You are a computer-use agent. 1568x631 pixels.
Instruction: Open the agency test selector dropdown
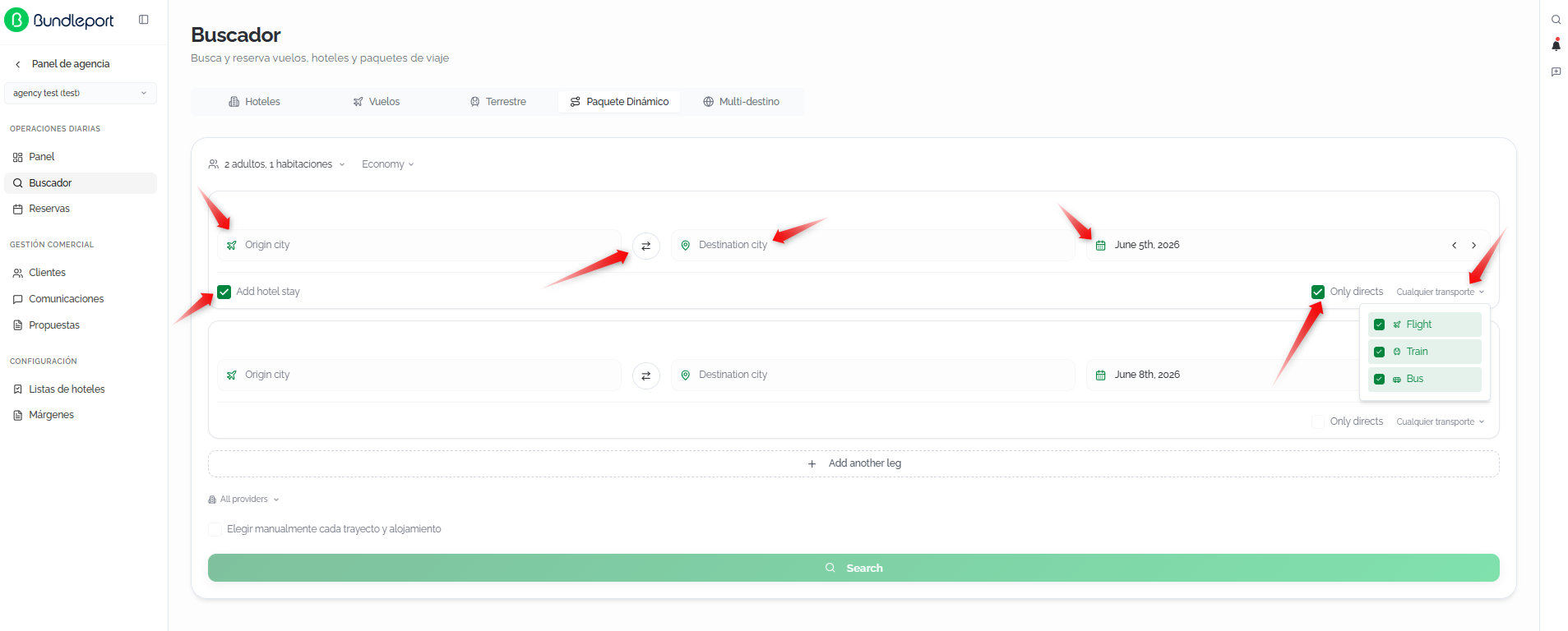[x=81, y=93]
